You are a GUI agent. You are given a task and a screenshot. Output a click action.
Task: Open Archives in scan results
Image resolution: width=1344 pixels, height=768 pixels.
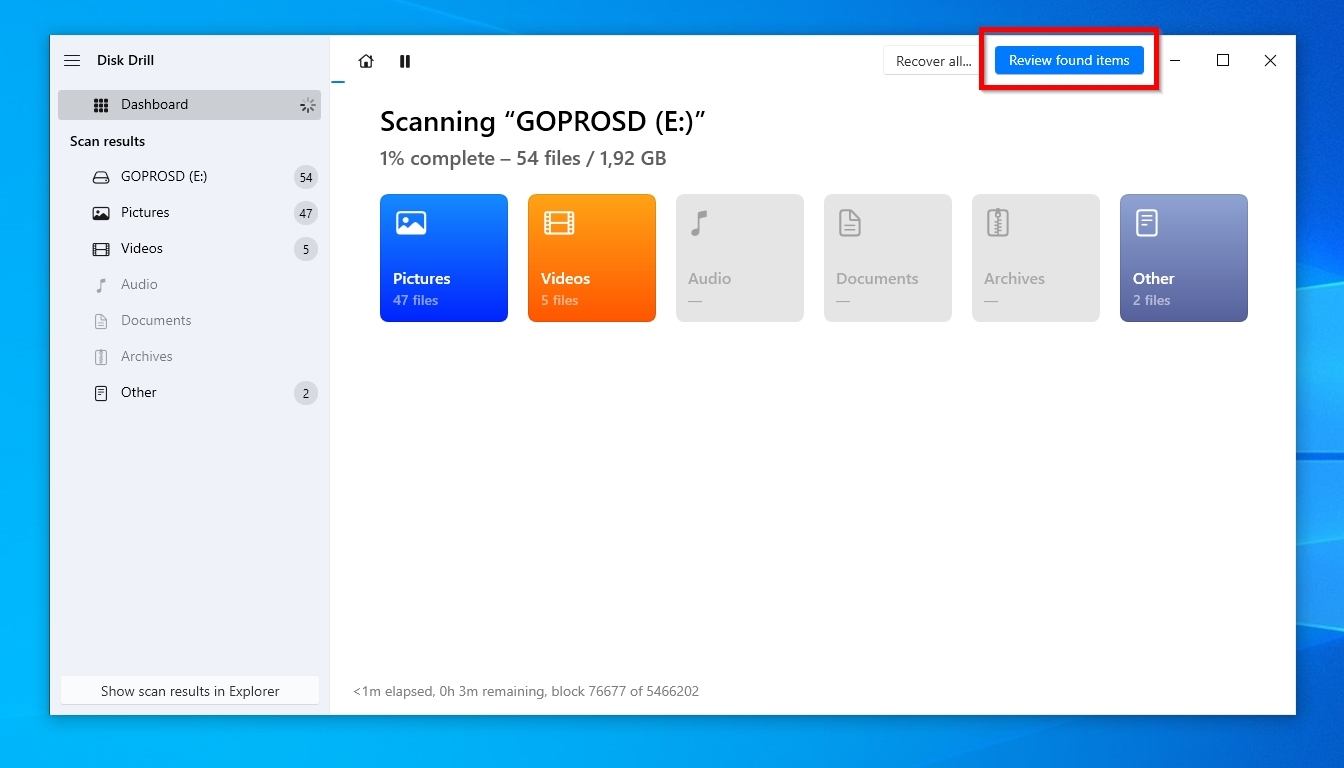[189, 357]
